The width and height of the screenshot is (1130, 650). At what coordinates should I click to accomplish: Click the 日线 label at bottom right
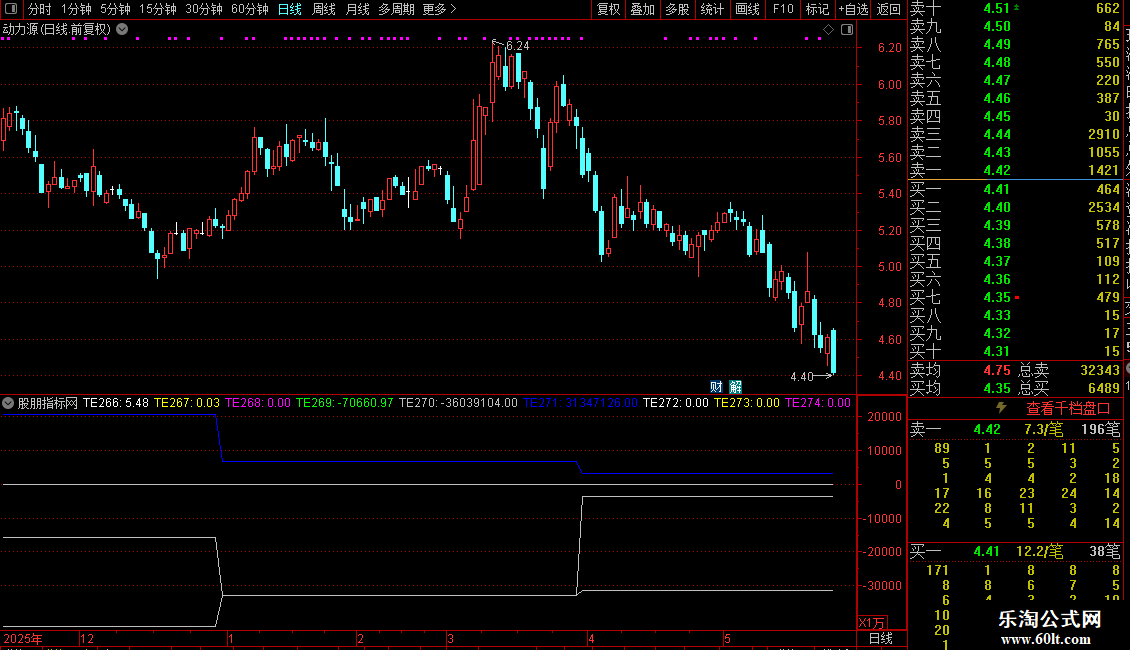[x=881, y=638]
